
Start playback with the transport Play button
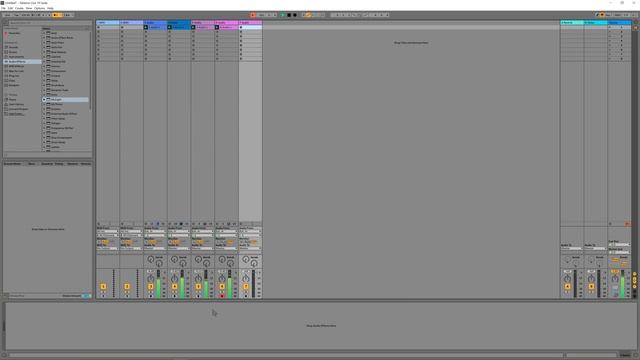point(283,15)
